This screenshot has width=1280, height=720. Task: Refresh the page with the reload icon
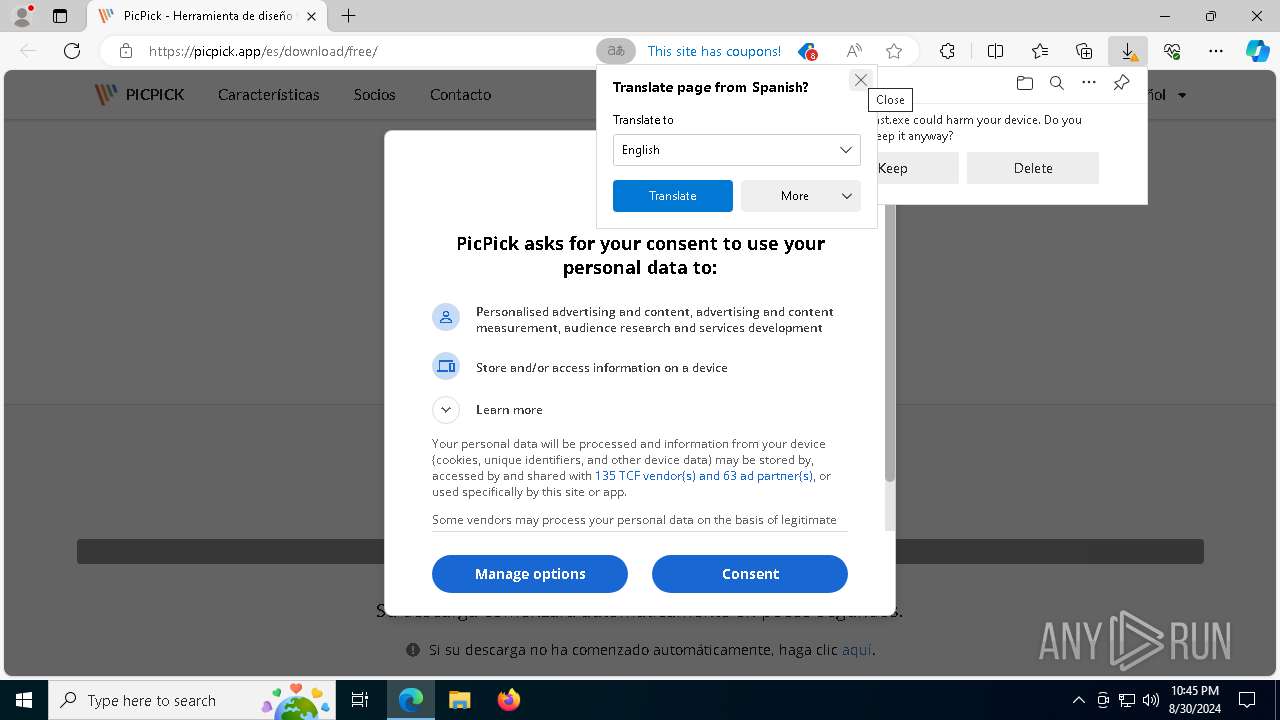pos(72,51)
